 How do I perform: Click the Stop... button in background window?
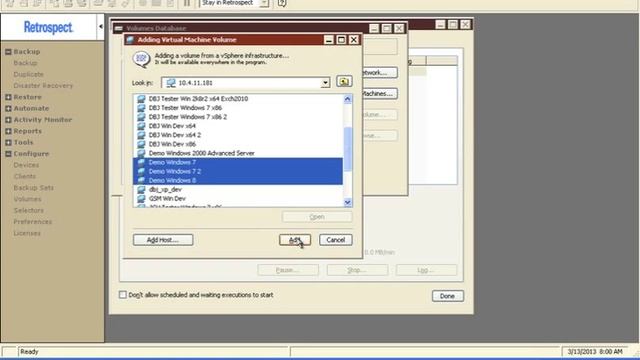pos(357,270)
